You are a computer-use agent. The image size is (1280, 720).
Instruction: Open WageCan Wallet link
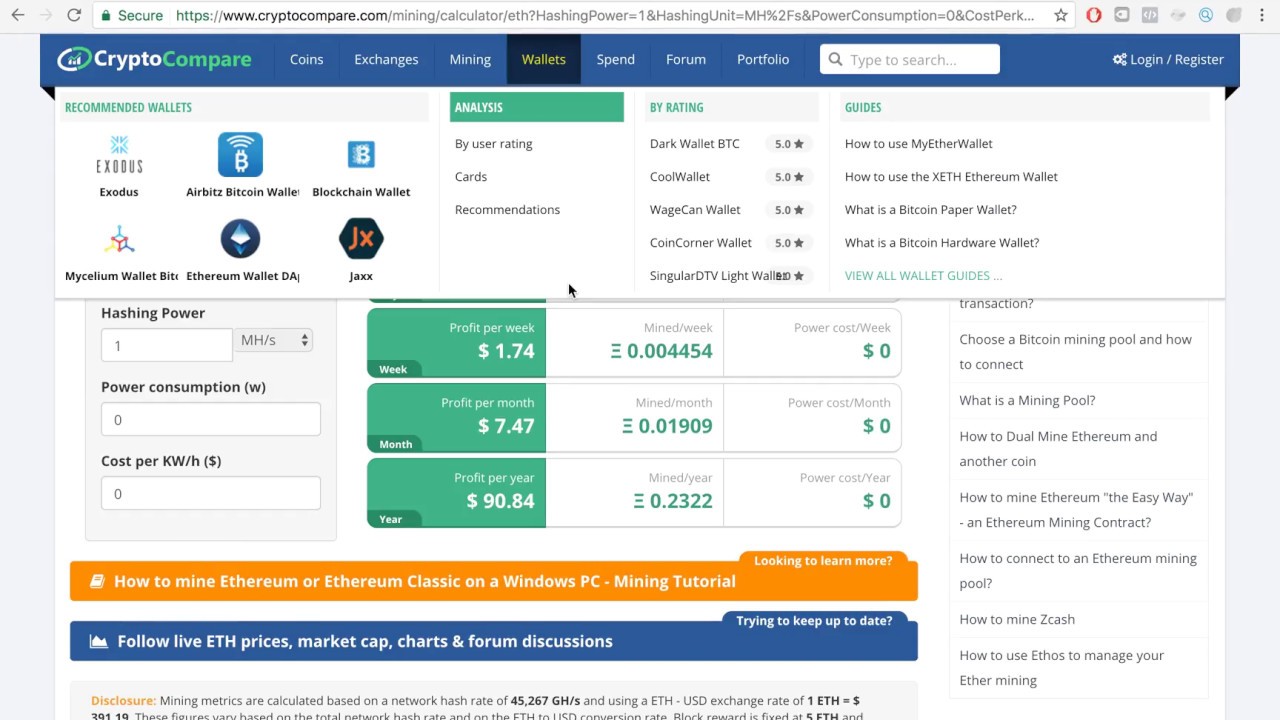[695, 209]
